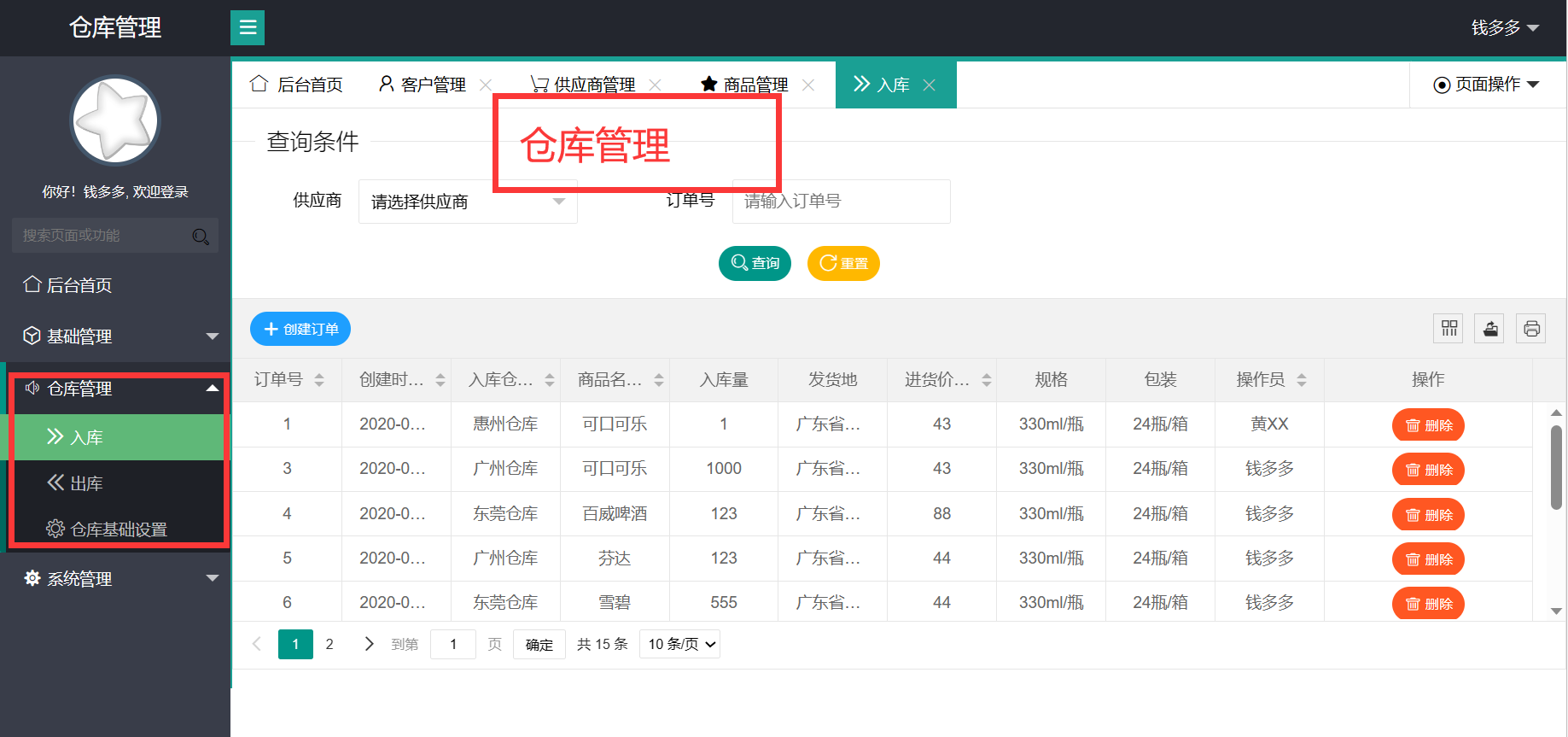Open 仓库基础设置 in the sidebar
Screen dimensions: 1568x737
(115, 529)
